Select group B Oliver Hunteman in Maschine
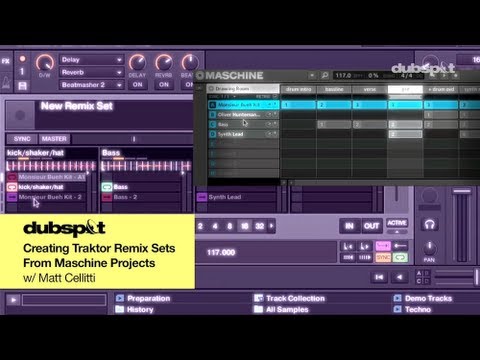Screen dimensions: 480x360 [243, 115]
